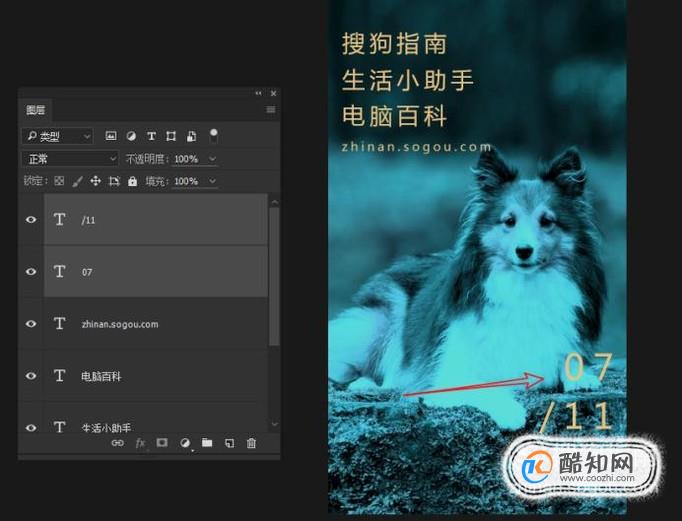Filter layers by text type icon

pos(151,136)
